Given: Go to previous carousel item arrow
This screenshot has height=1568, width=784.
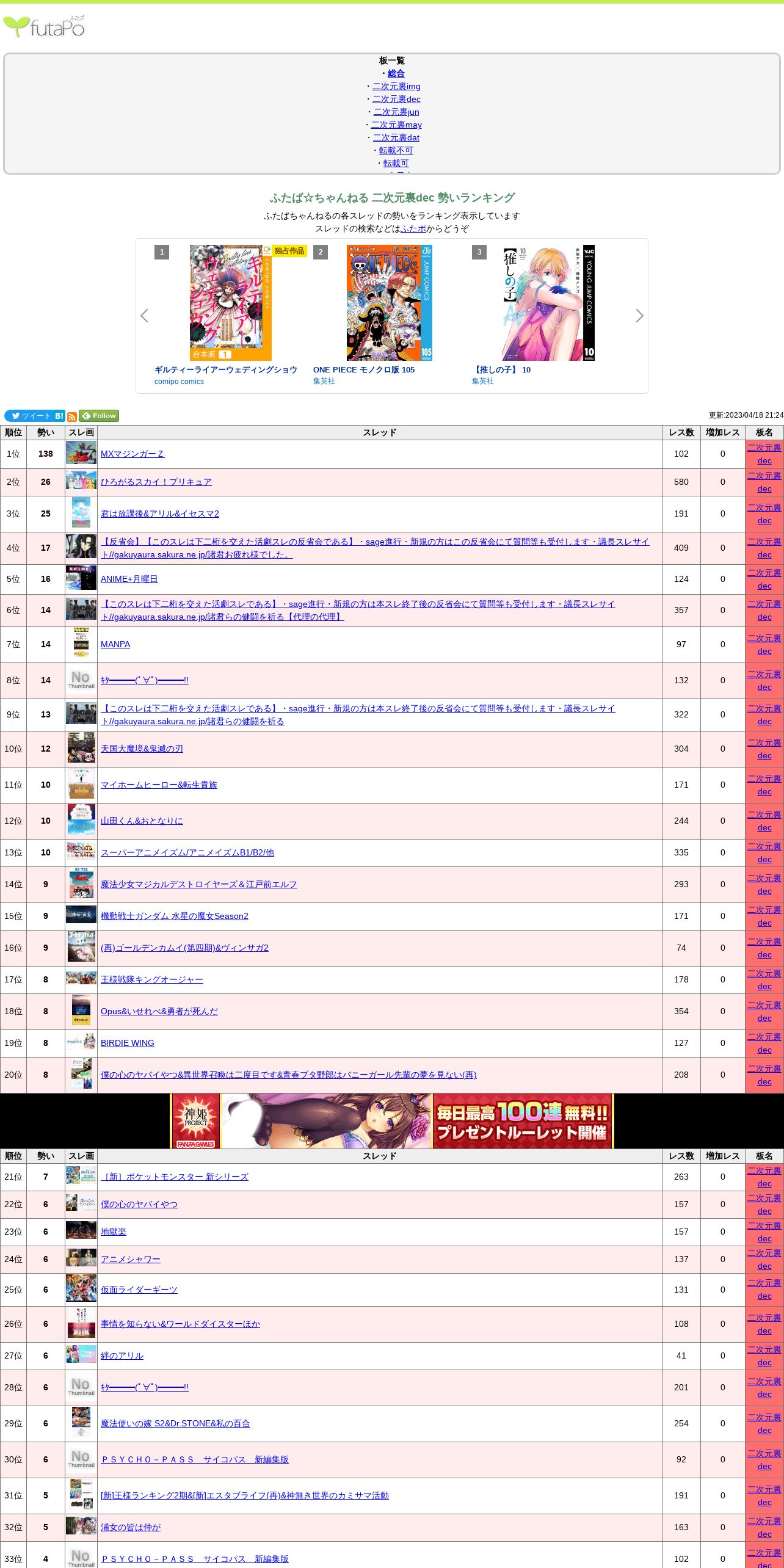Looking at the screenshot, I should tap(144, 316).
